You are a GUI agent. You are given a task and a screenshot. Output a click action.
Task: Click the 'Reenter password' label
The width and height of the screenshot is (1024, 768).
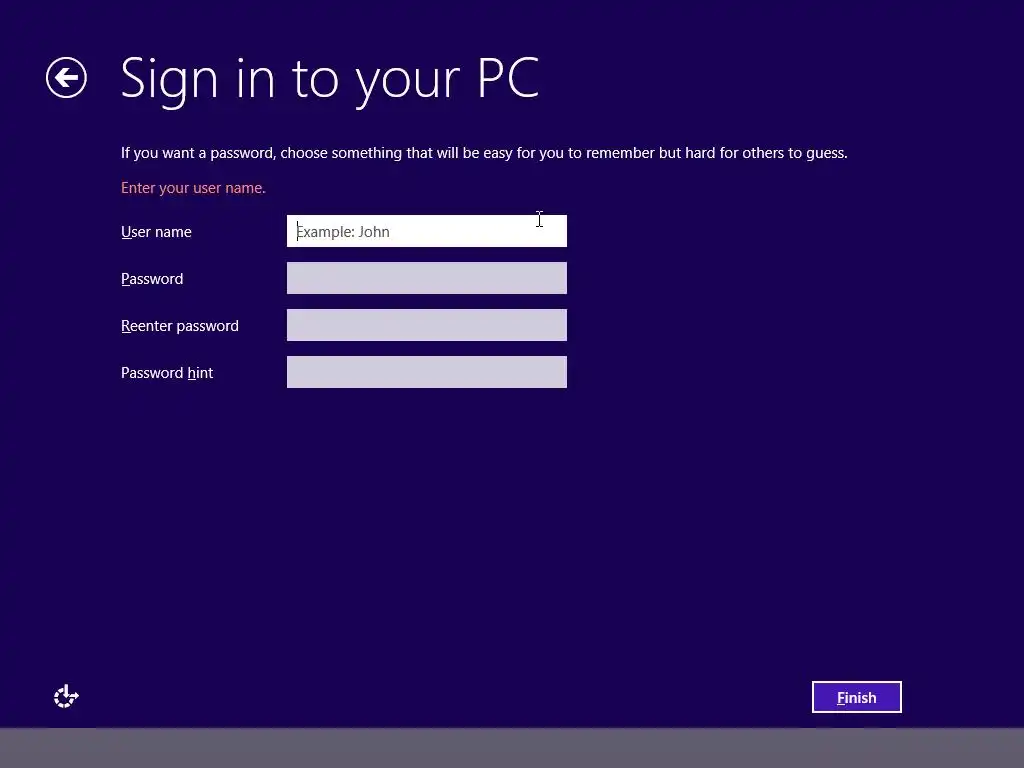point(180,326)
